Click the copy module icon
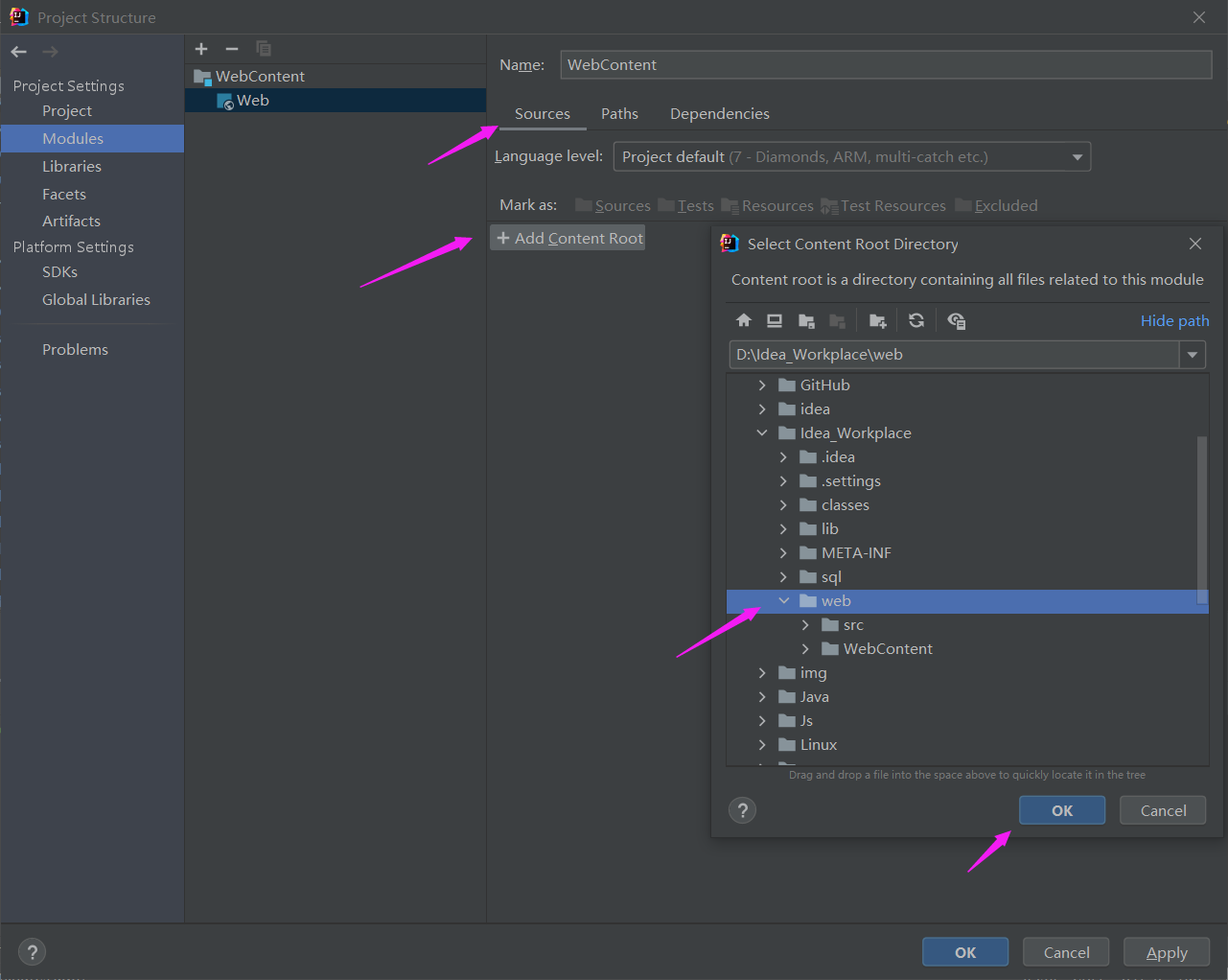This screenshot has height=980, width=1228. pos(264,49)
